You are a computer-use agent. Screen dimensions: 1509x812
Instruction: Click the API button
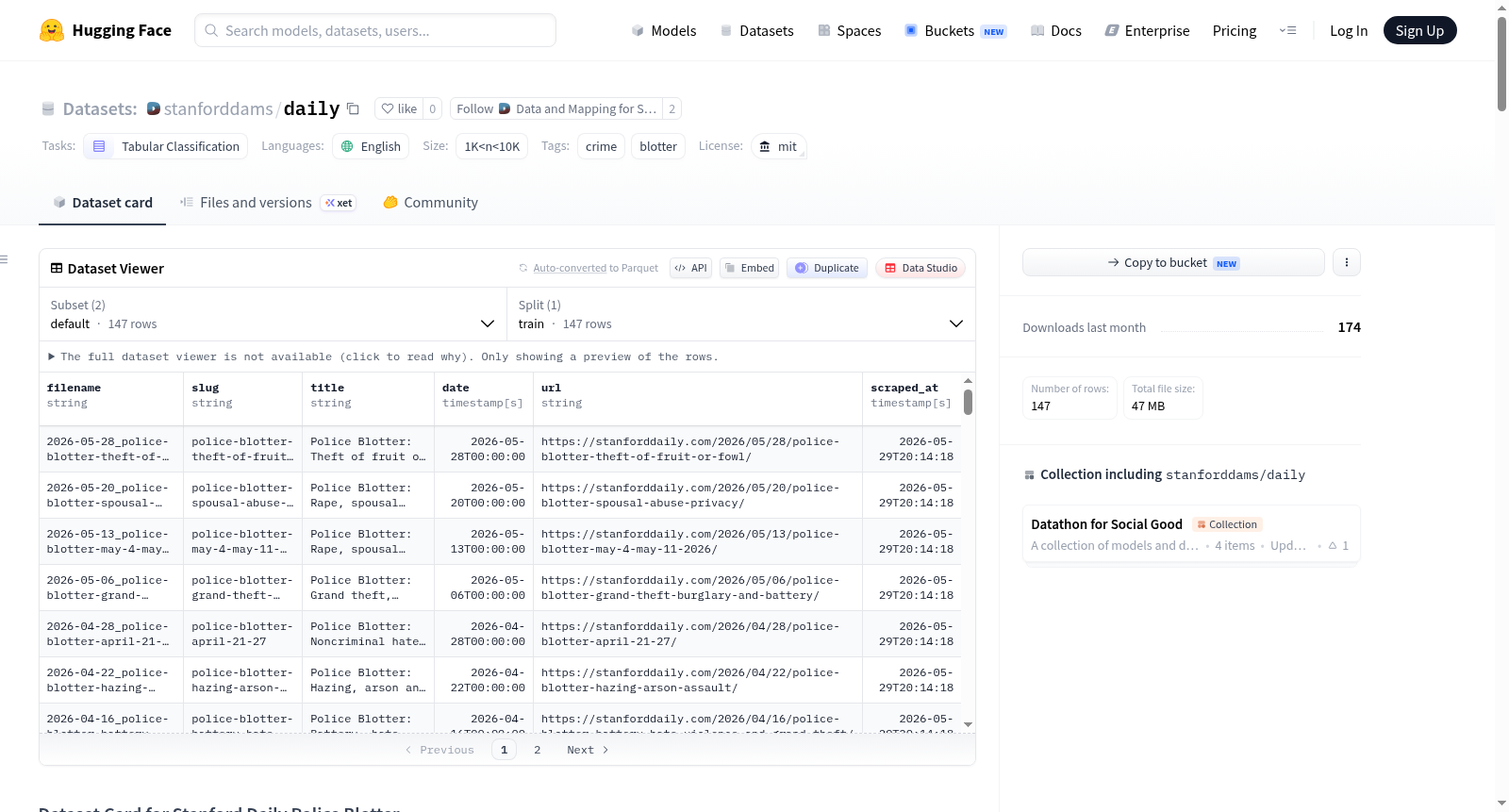pyautogui.click(x=690, y=268)
